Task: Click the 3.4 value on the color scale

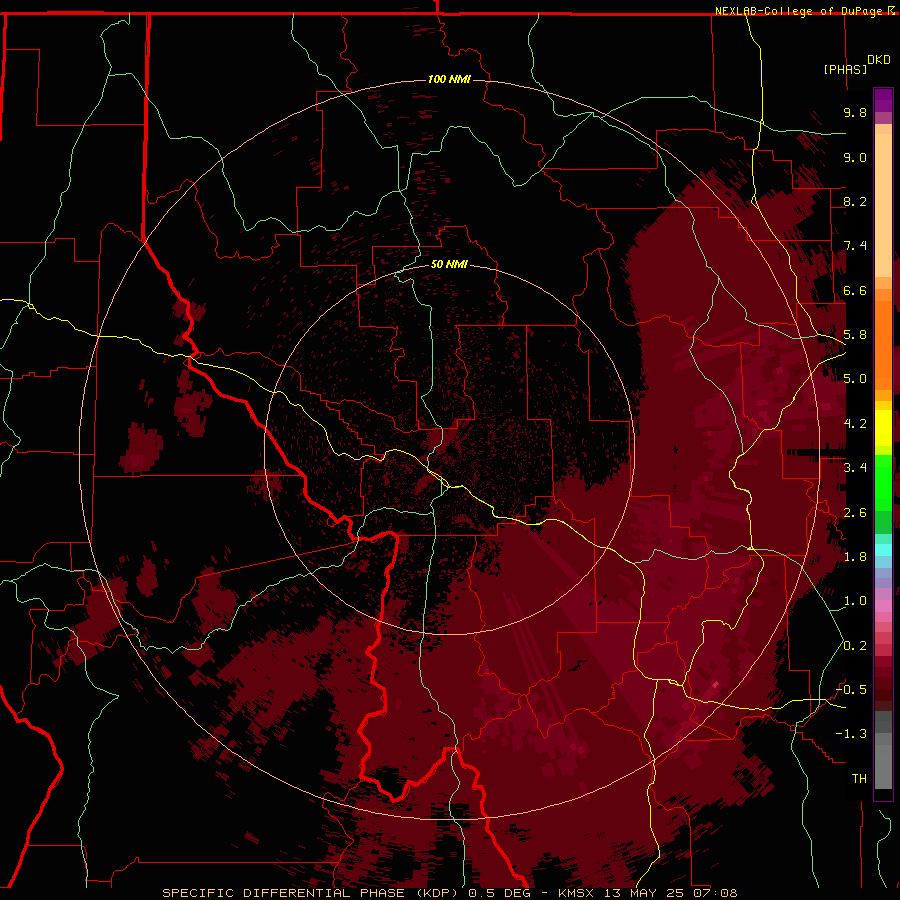Action: coord(855,468)
